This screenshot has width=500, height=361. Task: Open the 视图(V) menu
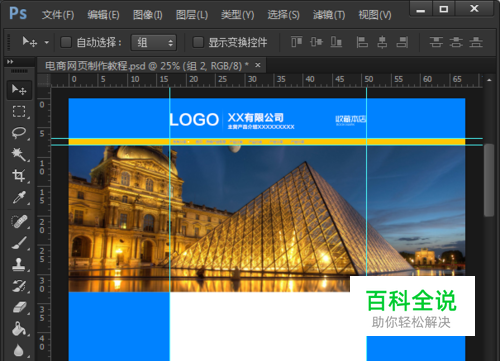[x=375, y=15]
